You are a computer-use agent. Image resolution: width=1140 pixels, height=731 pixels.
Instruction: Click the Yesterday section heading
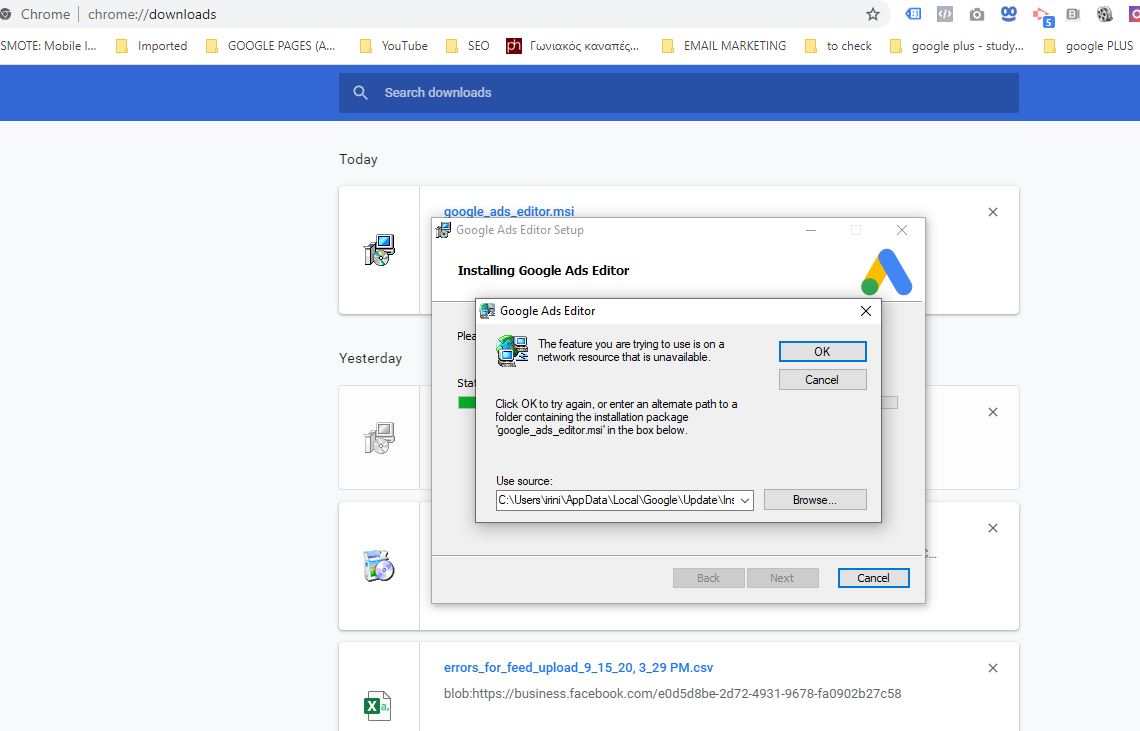(x=370, y=358)
